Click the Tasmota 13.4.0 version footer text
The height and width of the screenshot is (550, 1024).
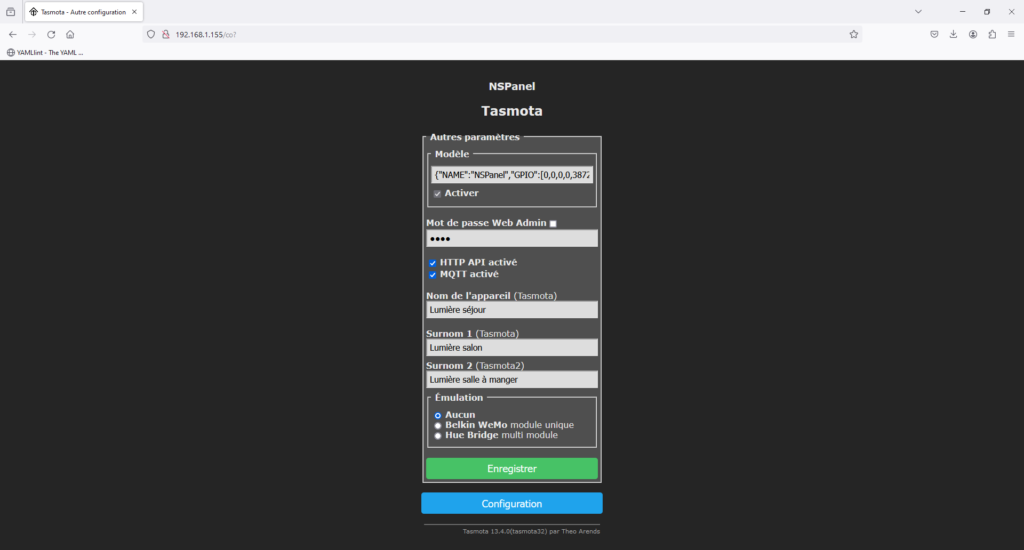[531, 531]
